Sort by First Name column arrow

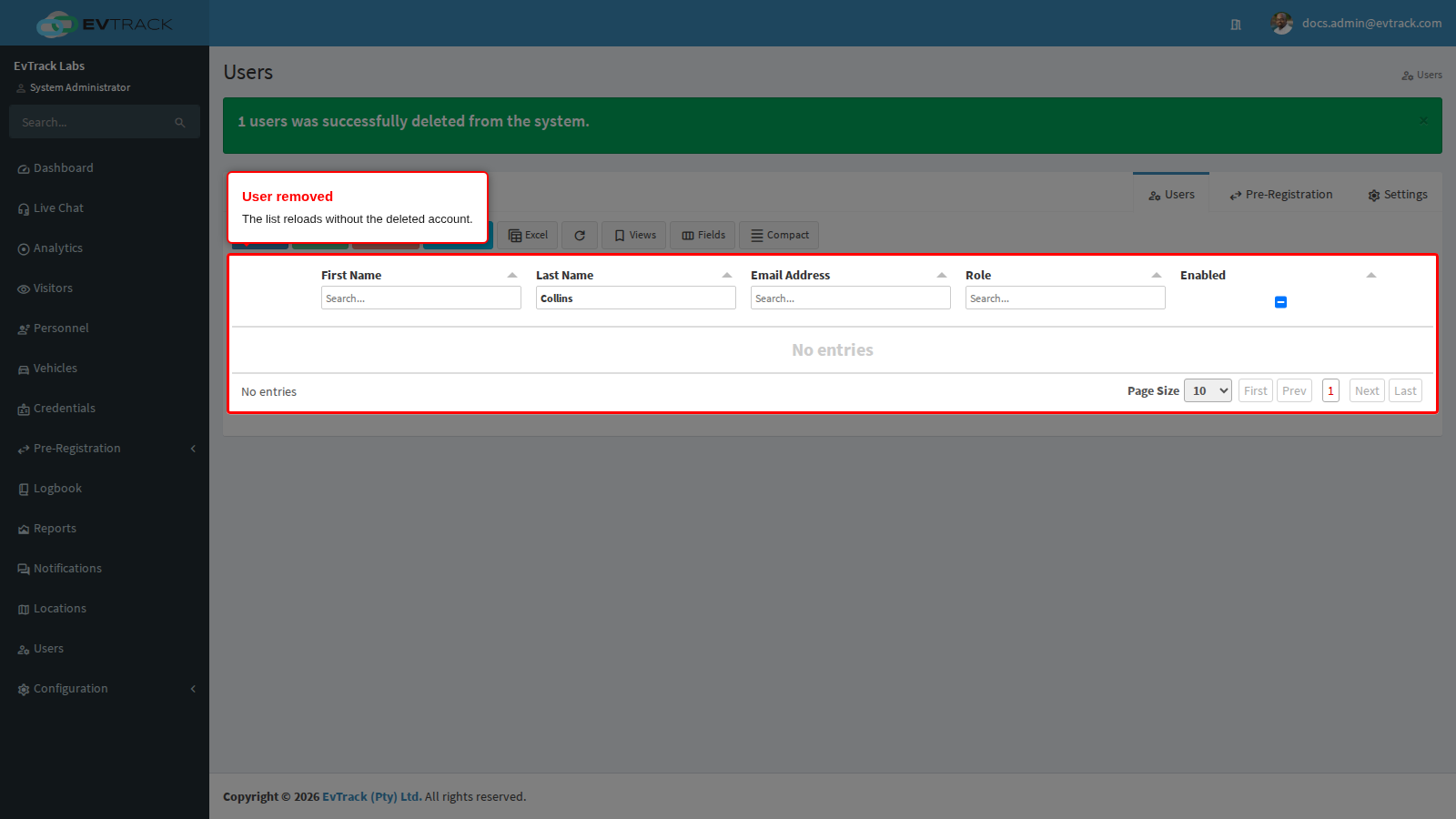[x=512, y=275]
